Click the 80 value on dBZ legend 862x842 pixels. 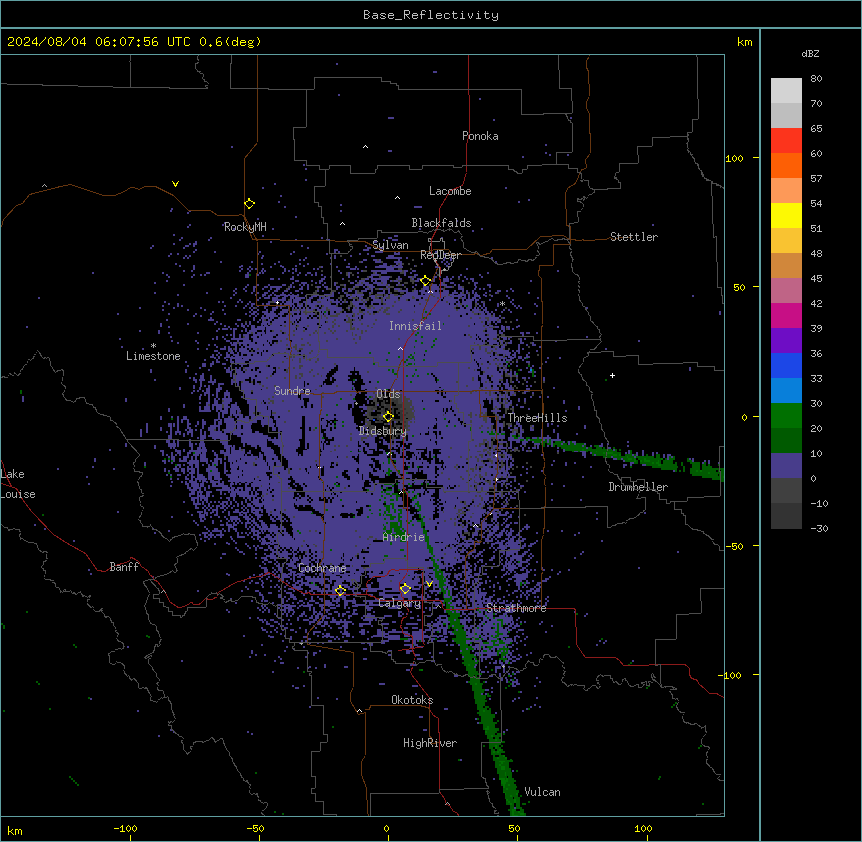(x=816, y=79)
